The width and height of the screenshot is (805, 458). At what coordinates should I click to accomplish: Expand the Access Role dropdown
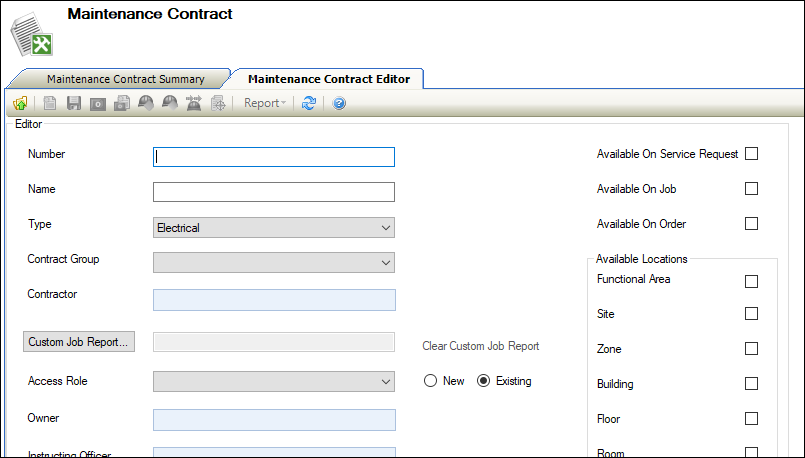(x=273, y=381)
